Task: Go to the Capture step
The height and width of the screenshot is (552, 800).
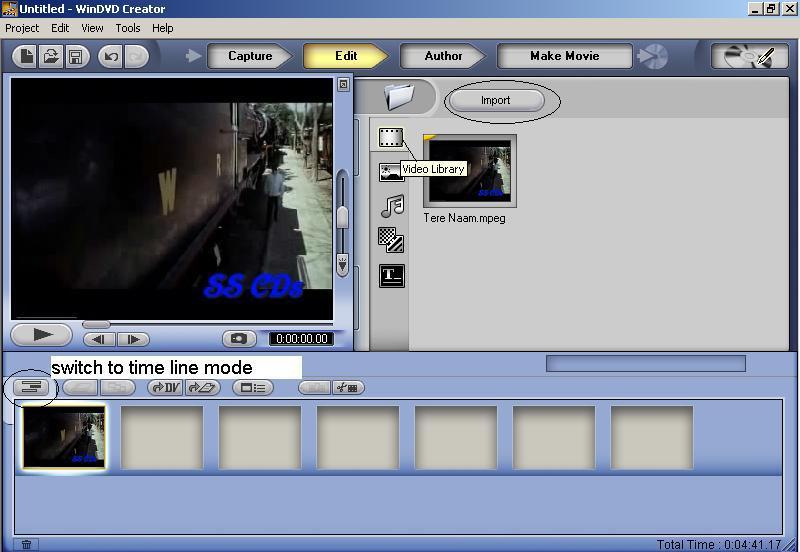Action: (249, 56)
